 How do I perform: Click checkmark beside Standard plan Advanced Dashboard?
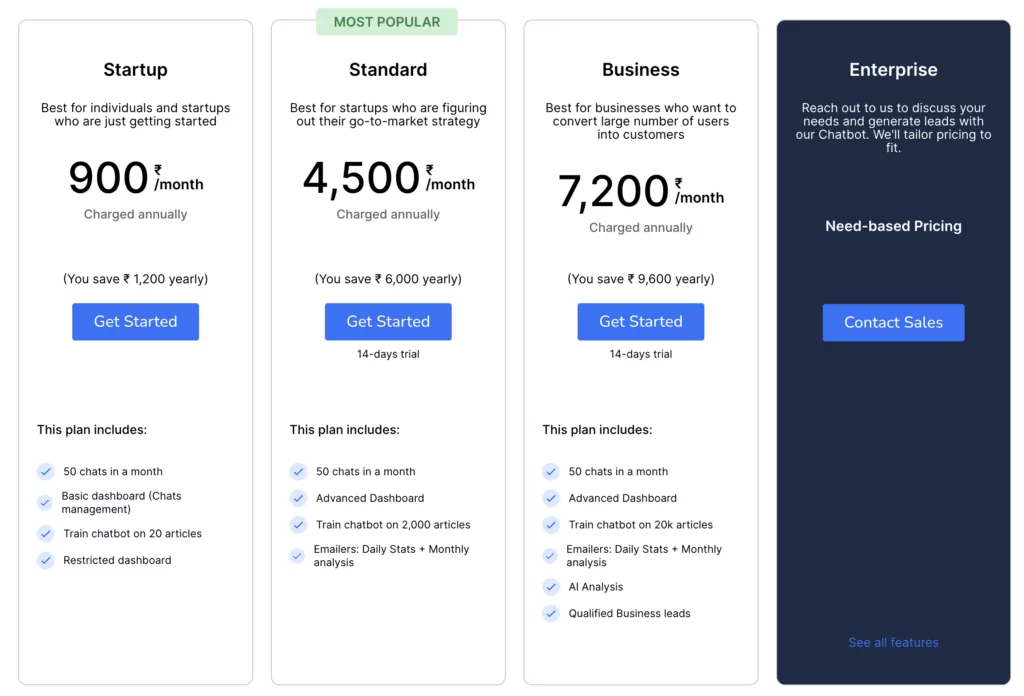[298, 498]
